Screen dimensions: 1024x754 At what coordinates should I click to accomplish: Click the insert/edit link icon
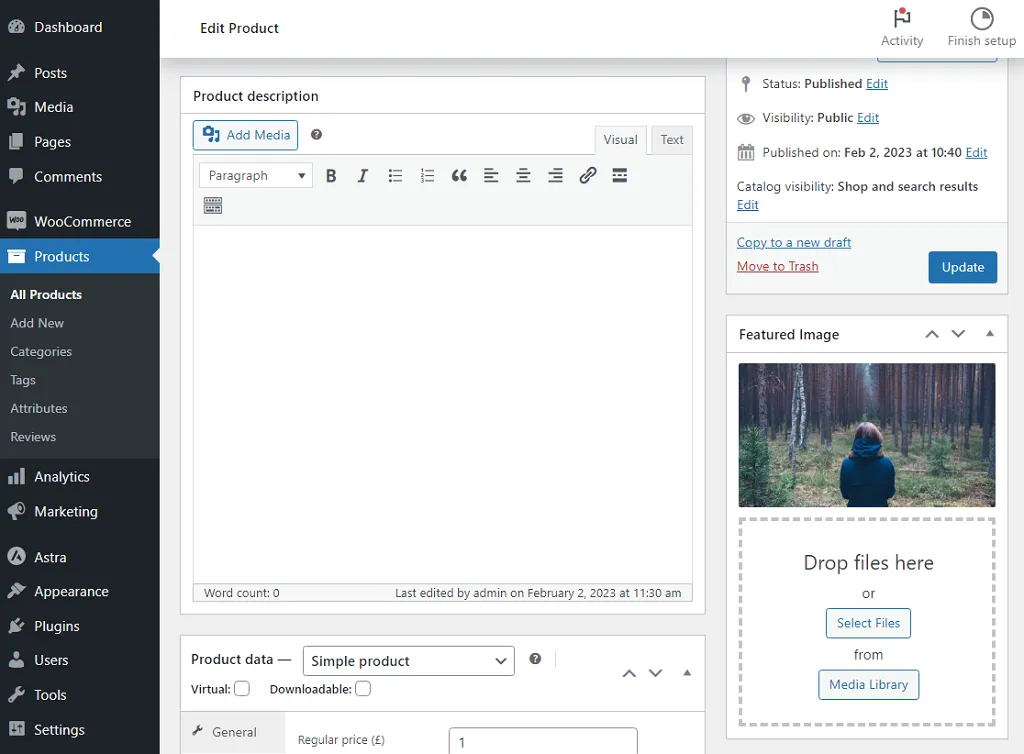pyautogui.click(x=588, y=176)
